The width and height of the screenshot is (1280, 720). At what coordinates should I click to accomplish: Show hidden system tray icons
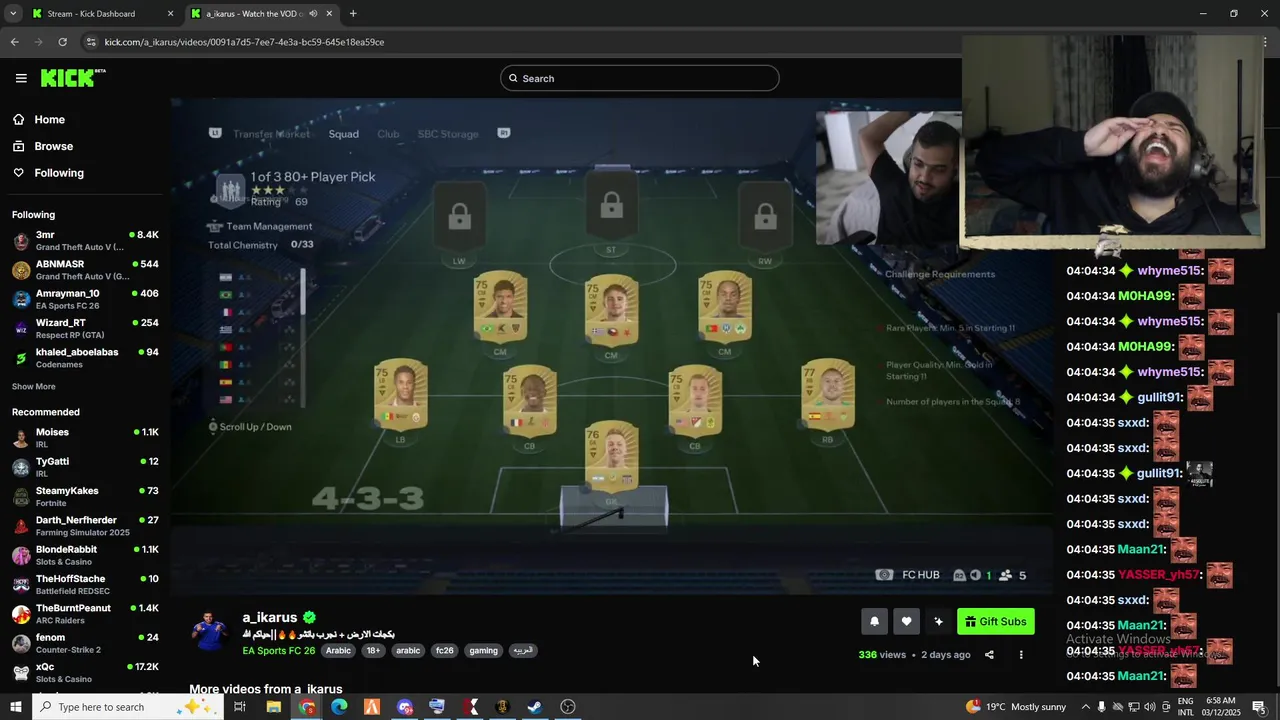(1086, 707)
